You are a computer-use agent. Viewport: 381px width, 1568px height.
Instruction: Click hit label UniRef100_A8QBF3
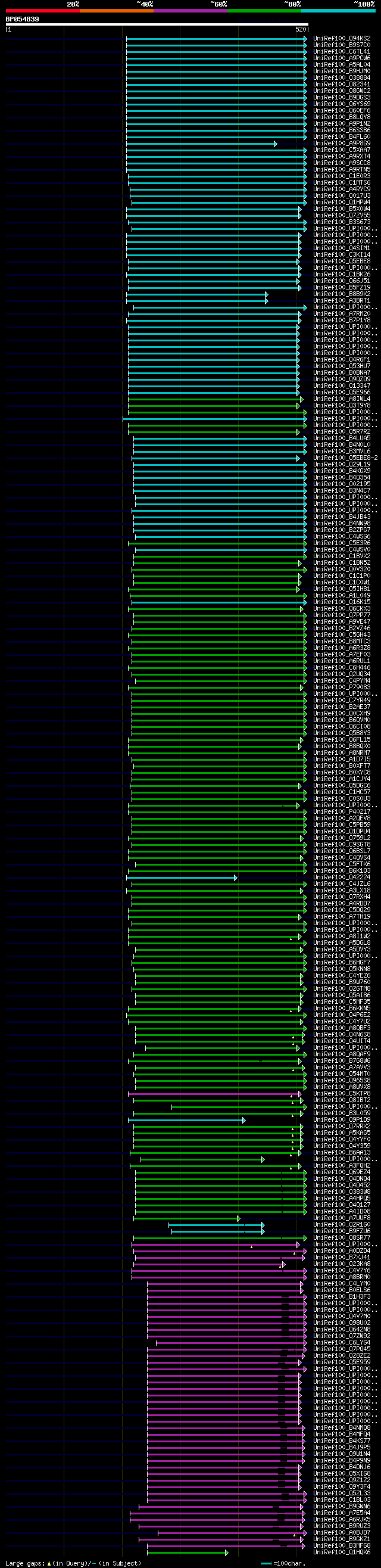tap(342, 1028)
